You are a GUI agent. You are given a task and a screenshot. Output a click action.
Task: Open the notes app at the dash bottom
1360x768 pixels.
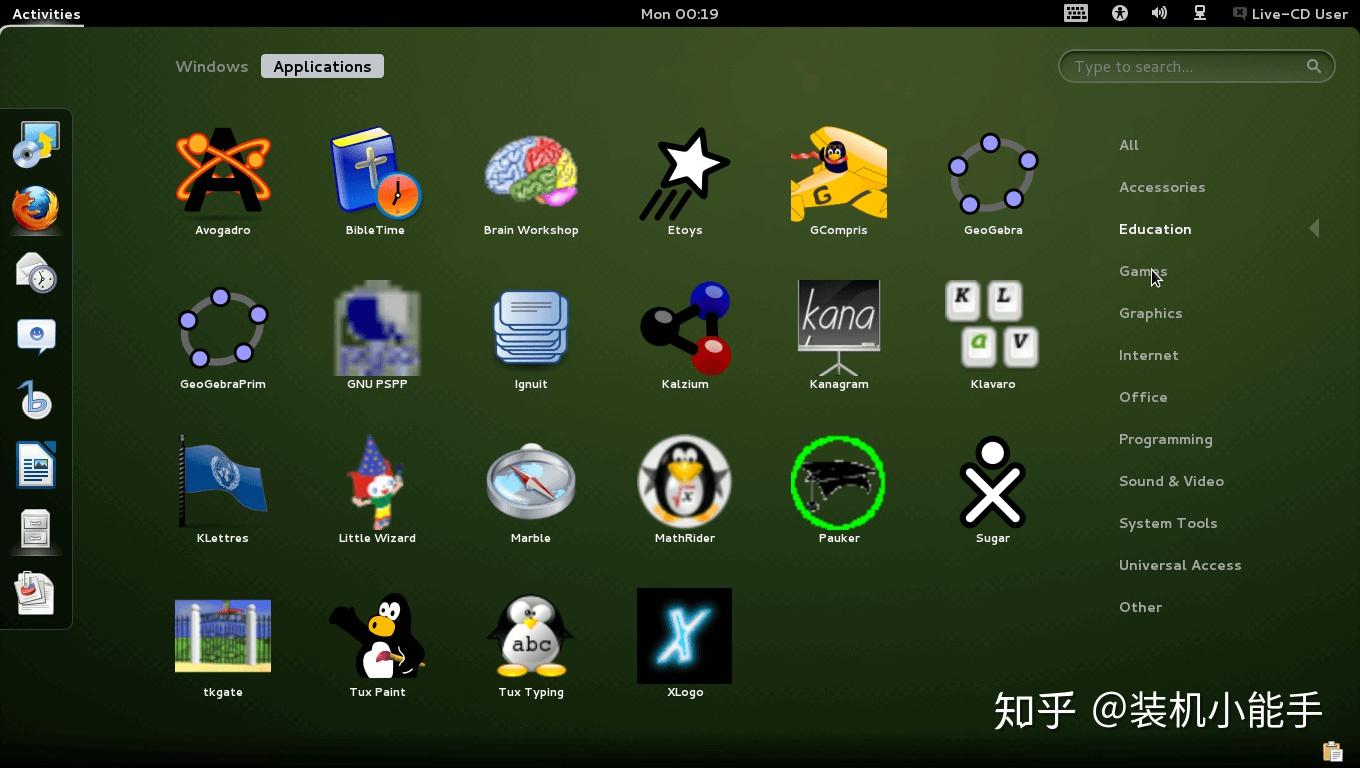[36, 594]
